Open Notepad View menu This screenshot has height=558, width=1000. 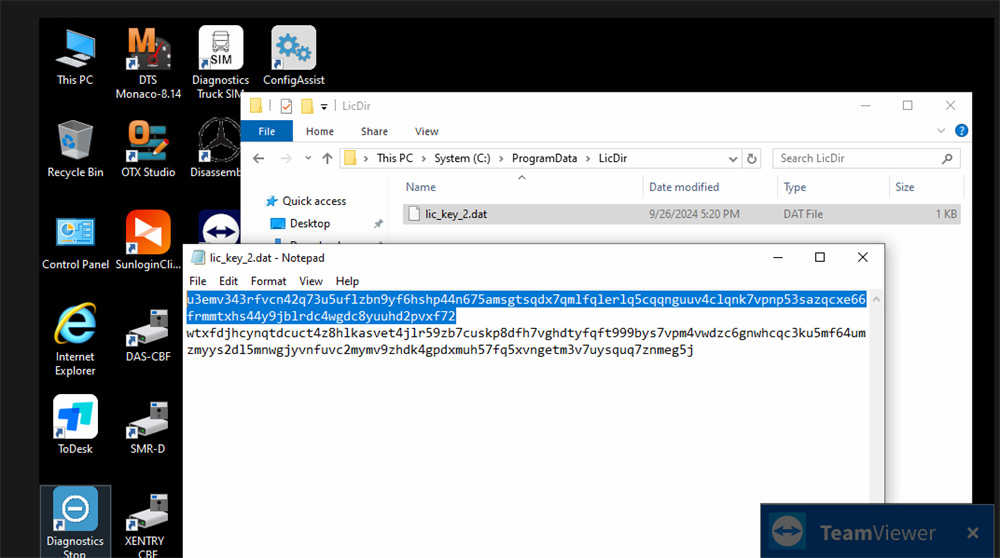(x=311, y=281)
